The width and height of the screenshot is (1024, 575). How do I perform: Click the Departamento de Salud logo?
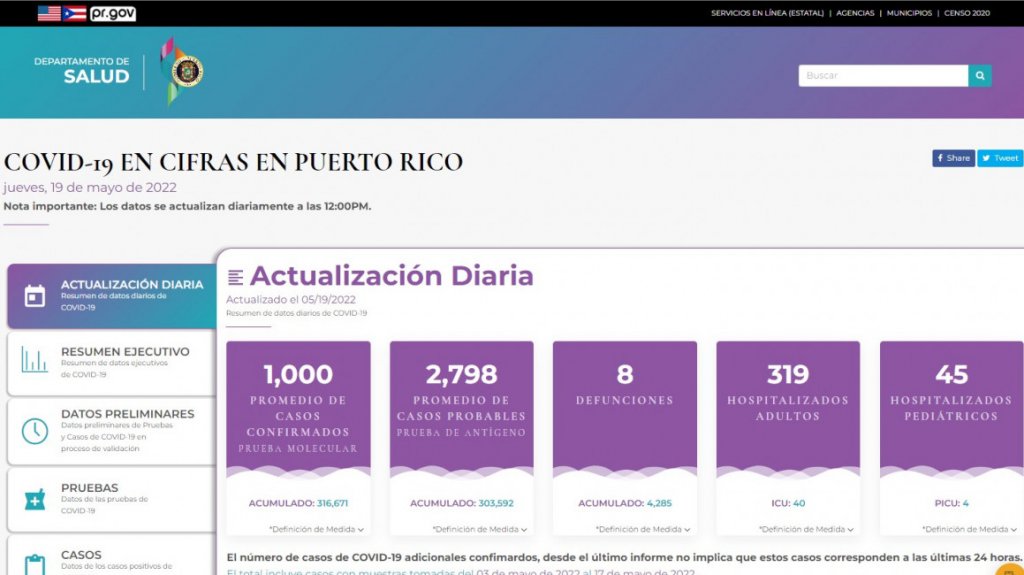[119, 71]
